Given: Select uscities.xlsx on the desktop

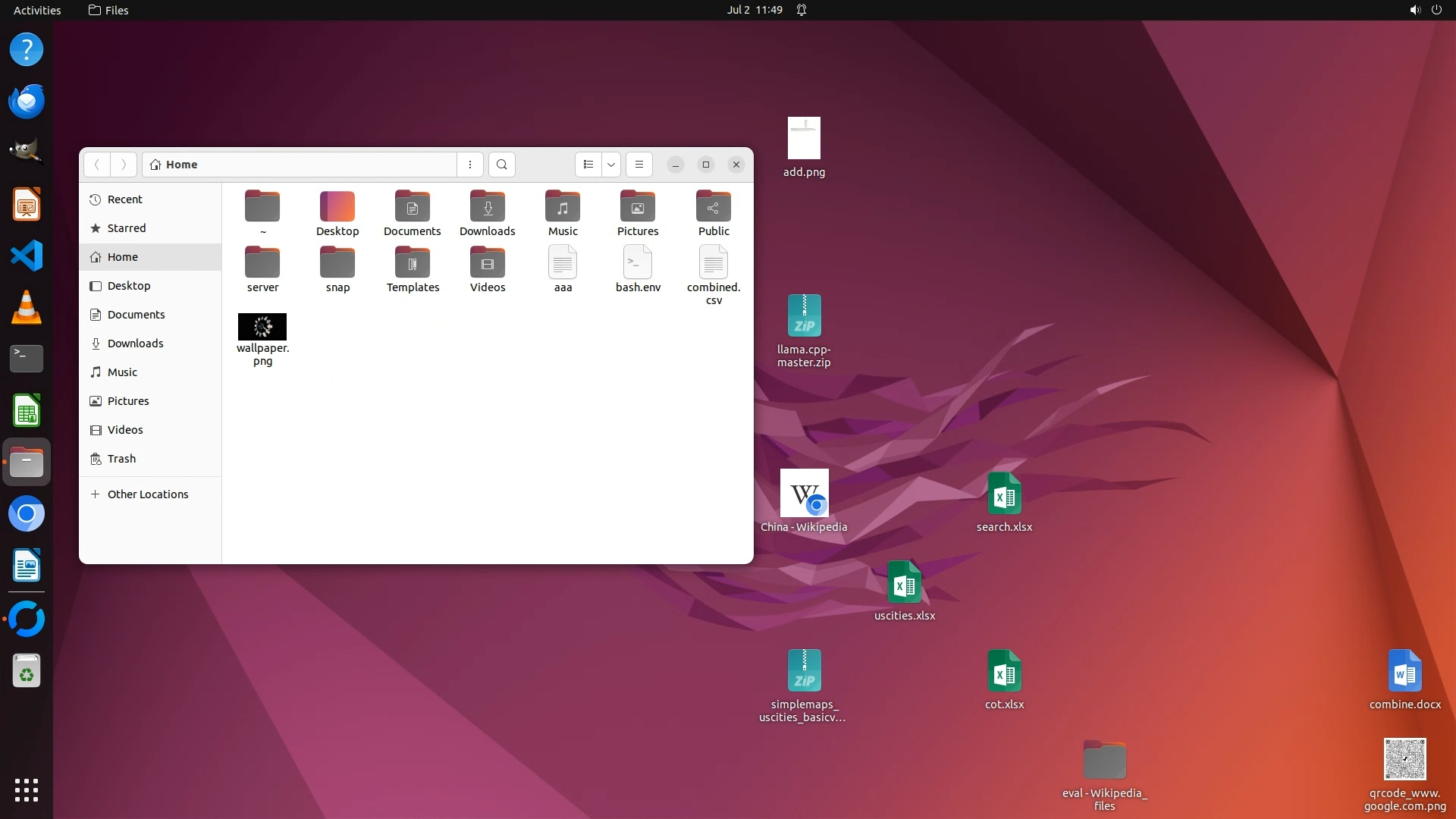Looking at the screenshot, I should (x=905, y=585).
